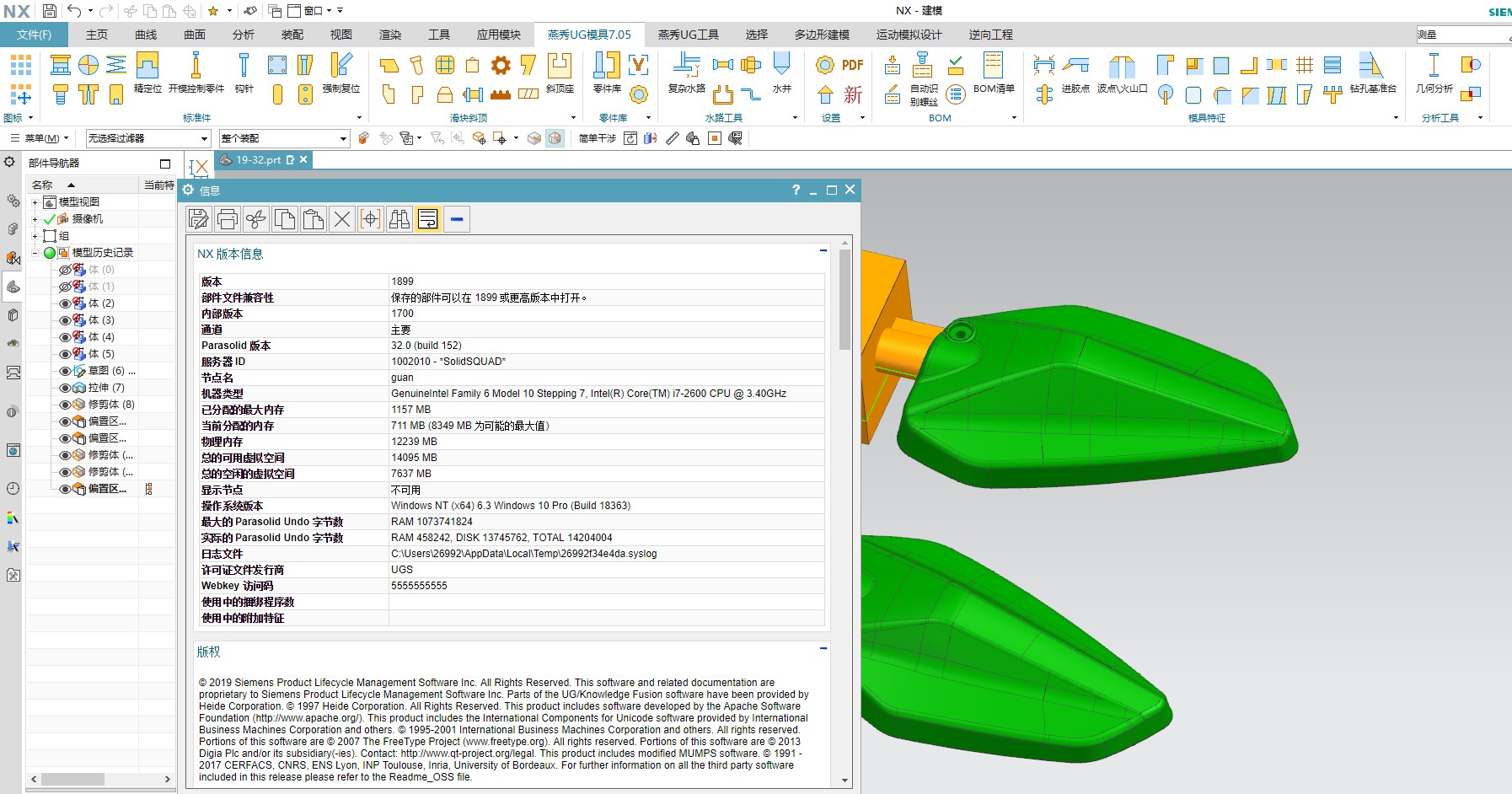Toggle visibility of 修剪体 (8)

coord(64,405)
